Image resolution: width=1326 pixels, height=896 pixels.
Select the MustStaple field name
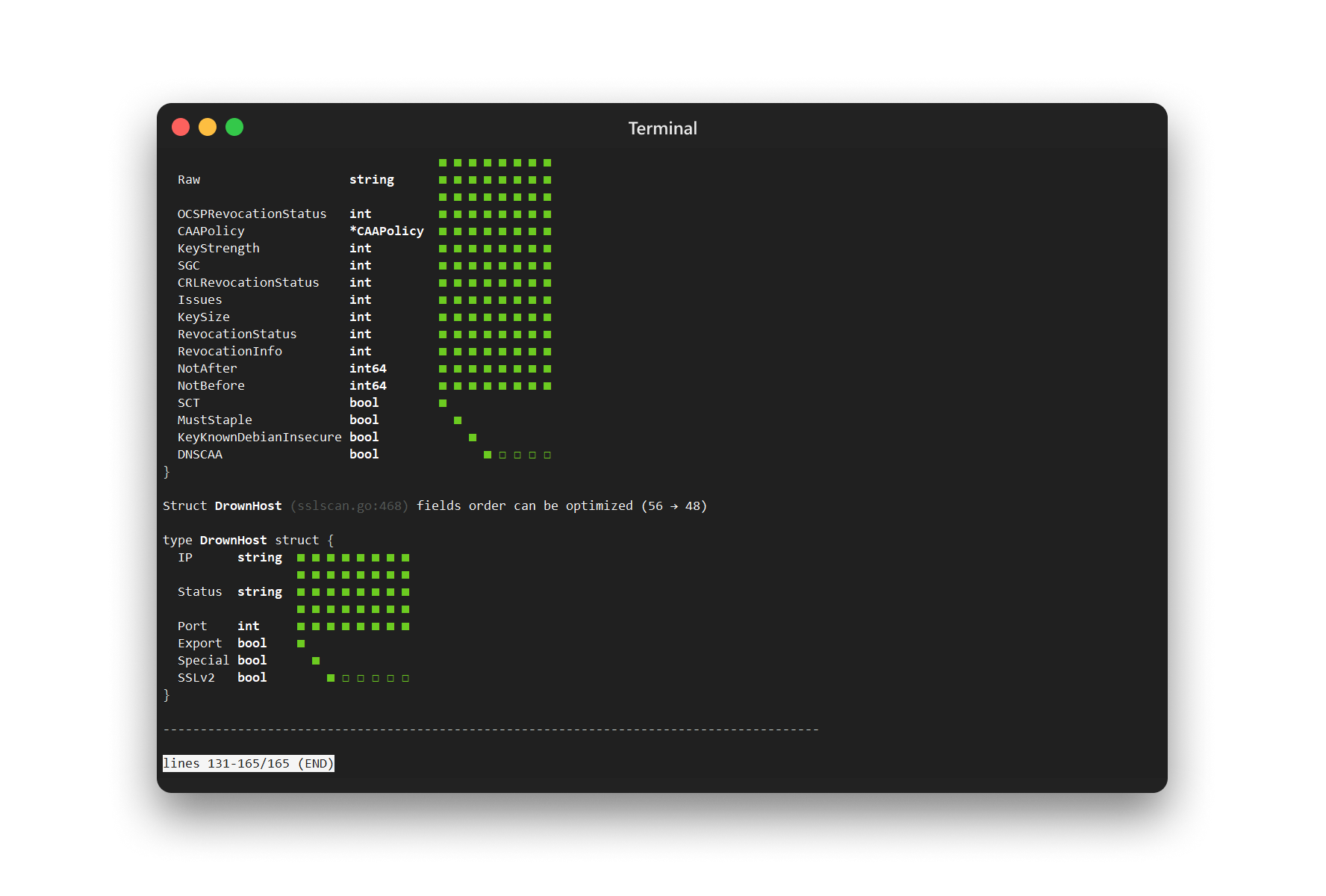pos(215,420)
